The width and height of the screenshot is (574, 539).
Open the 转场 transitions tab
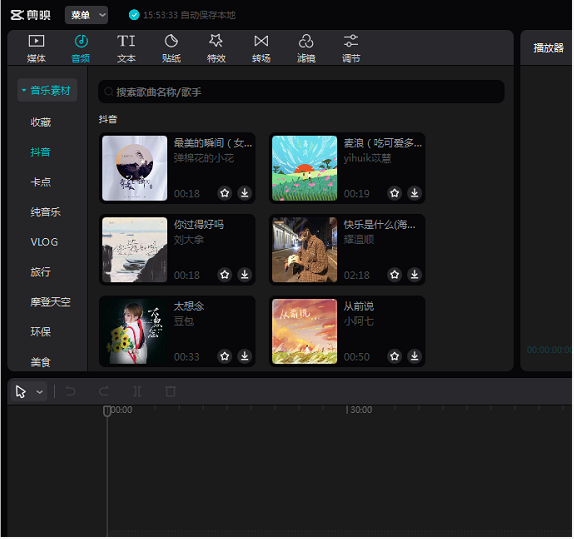[261, 48]
